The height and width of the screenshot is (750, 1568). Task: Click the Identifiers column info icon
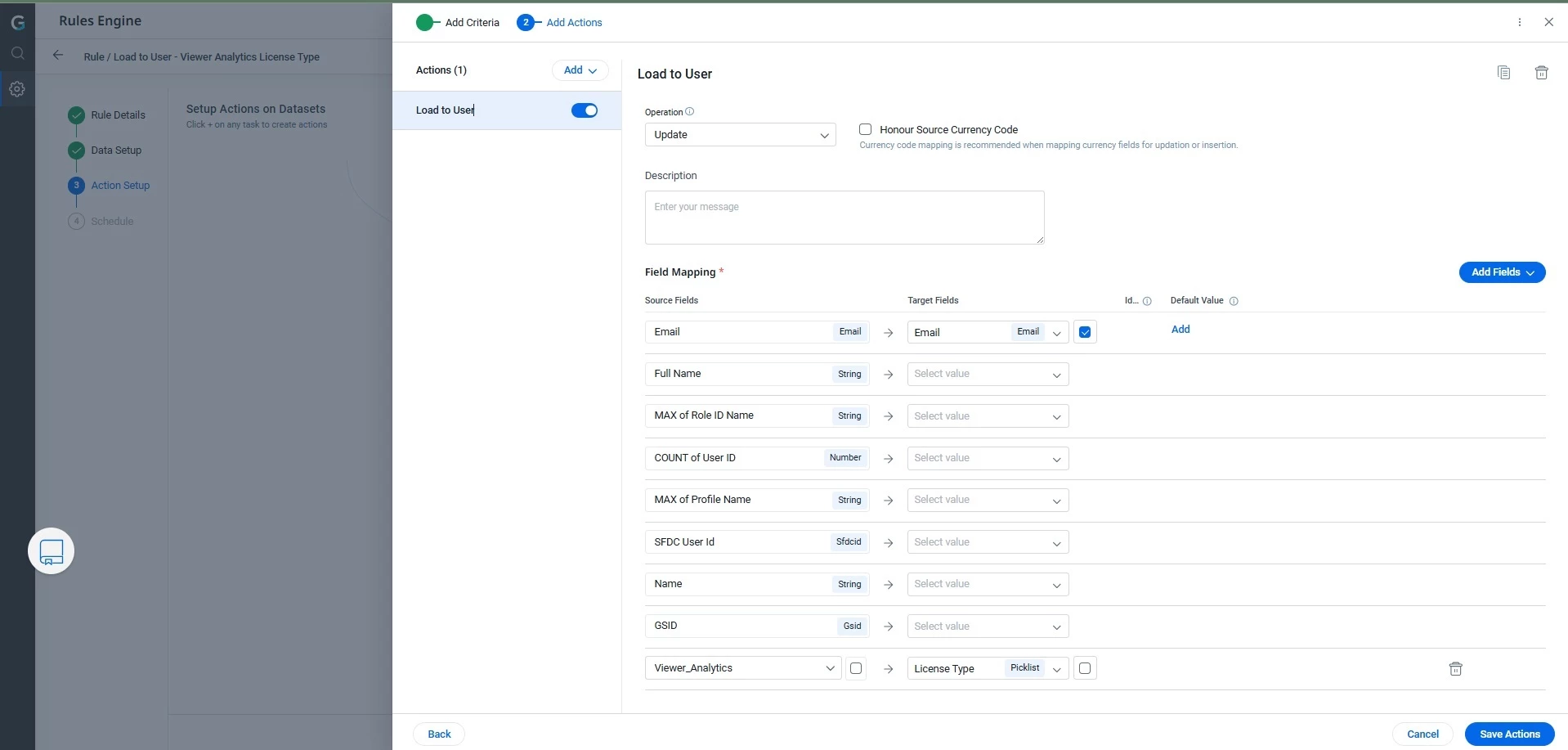pyautogui.click(x=1147, y=301)
